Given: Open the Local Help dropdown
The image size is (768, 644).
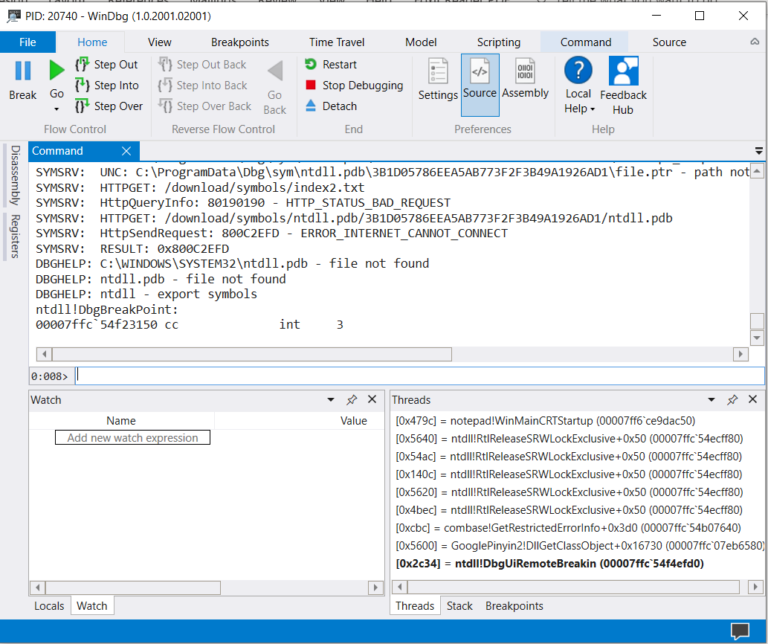Looking at the screenshot, I should pos(578,109).
